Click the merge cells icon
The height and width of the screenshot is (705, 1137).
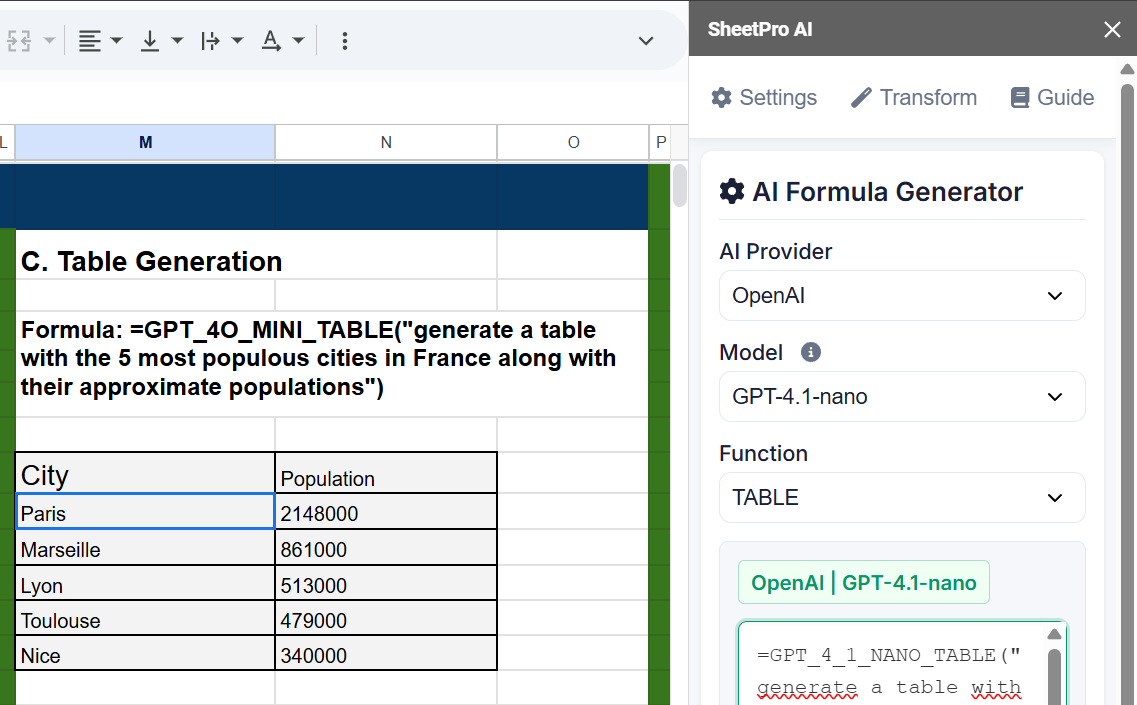coord(20,41)
